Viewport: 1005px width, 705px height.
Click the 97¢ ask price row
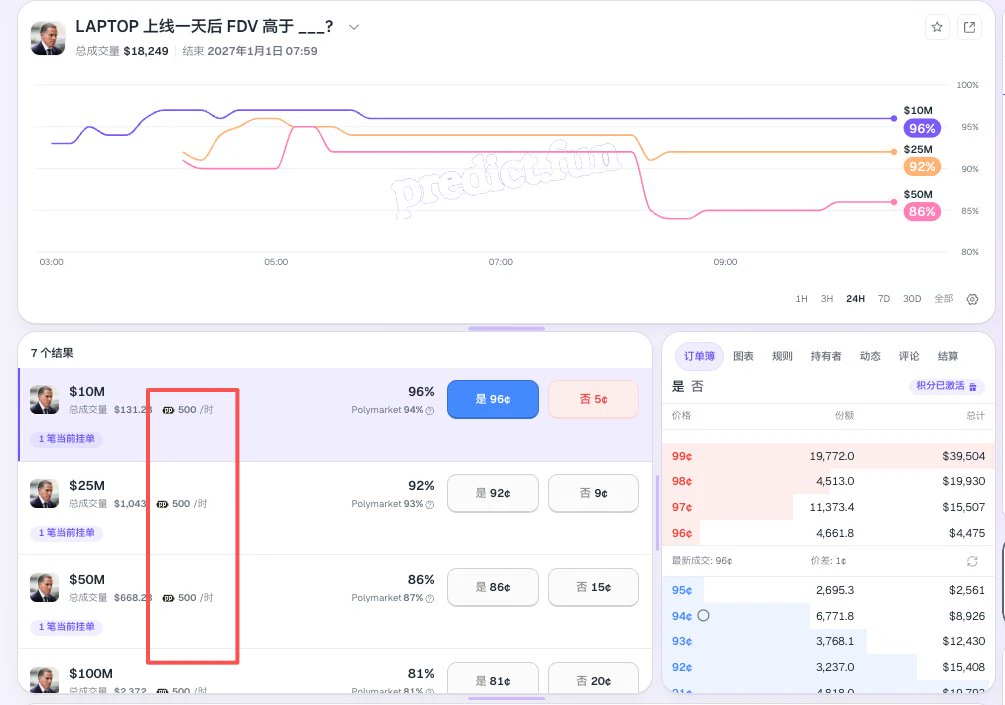point(828,507)
